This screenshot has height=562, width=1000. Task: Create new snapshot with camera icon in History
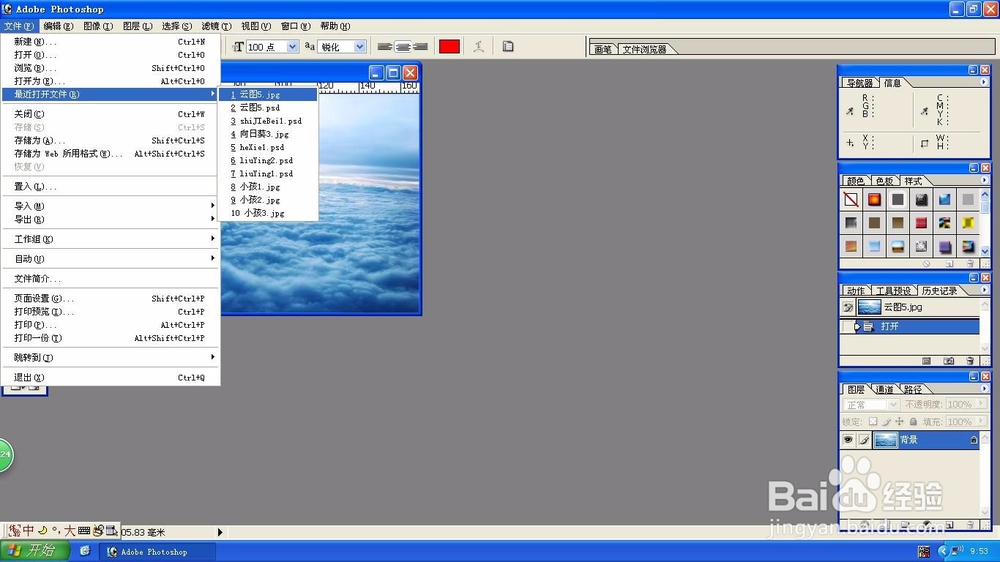point(949,361)
